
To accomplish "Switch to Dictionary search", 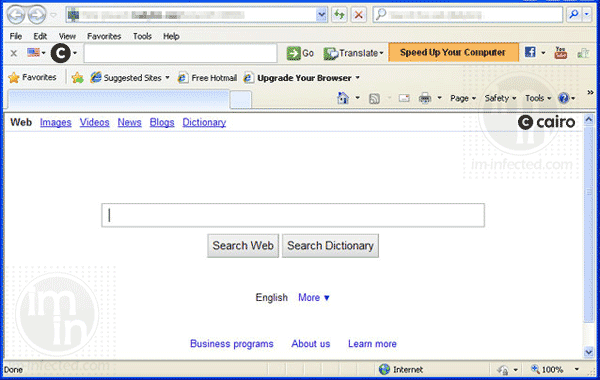I will click(x=204, y=122).
